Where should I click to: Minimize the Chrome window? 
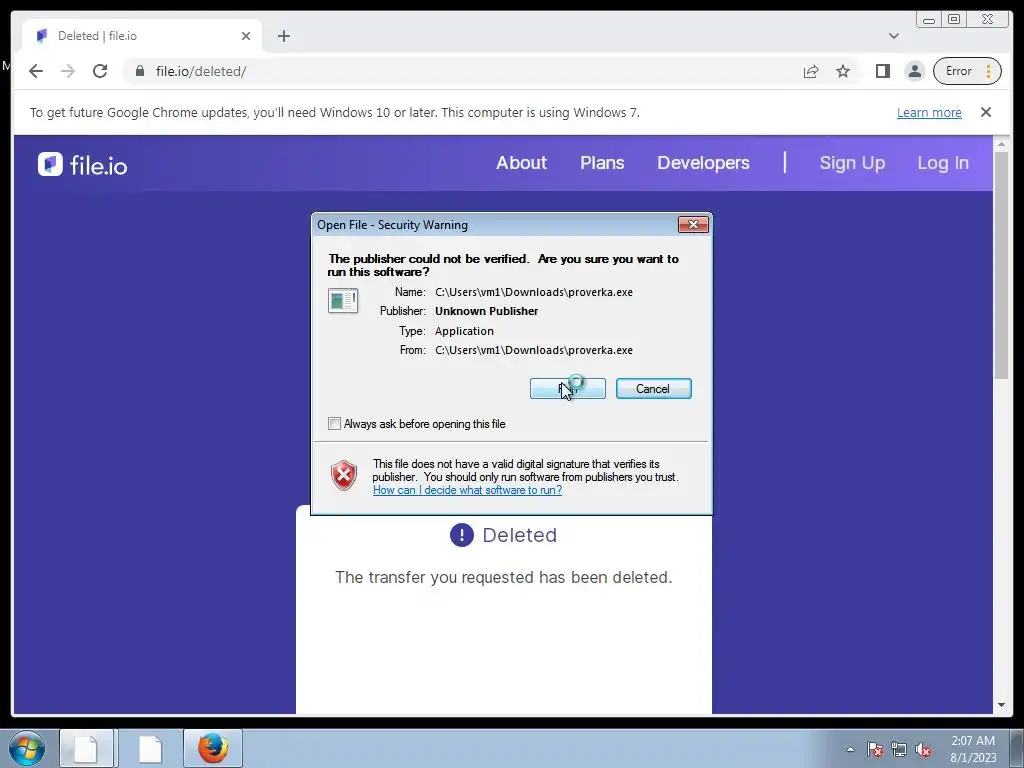(x=929, y=20)
